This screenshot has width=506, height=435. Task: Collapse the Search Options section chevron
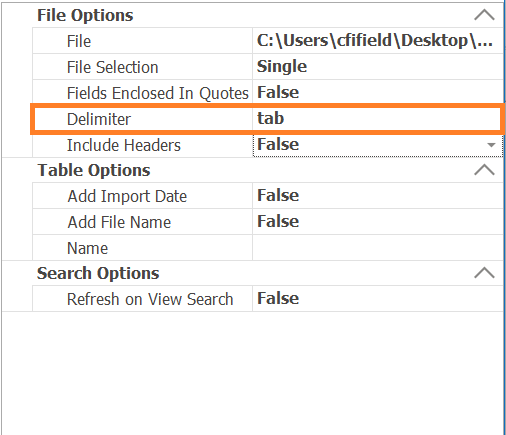point(484,273)
